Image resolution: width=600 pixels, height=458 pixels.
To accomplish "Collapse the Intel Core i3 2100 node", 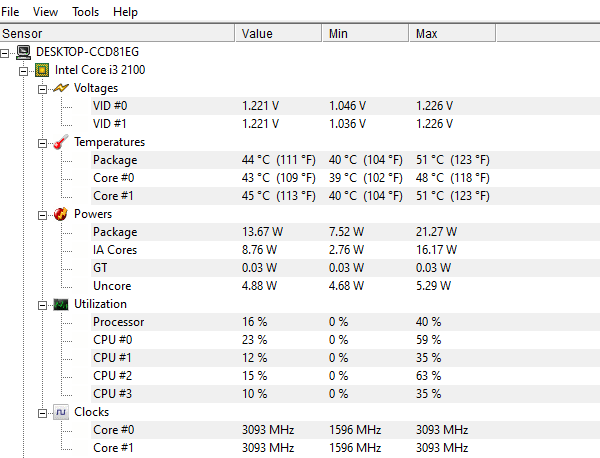I will coord(23,71).
